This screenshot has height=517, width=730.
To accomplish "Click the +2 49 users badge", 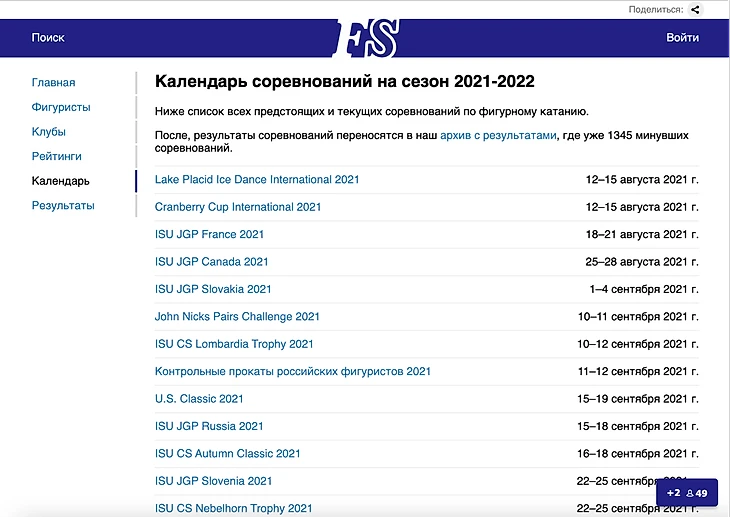I will pyautogui.click(x=687, y=493).
